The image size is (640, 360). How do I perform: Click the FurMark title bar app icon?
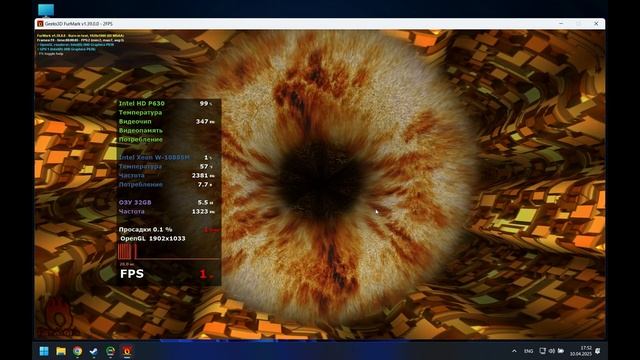coord(40,24)
